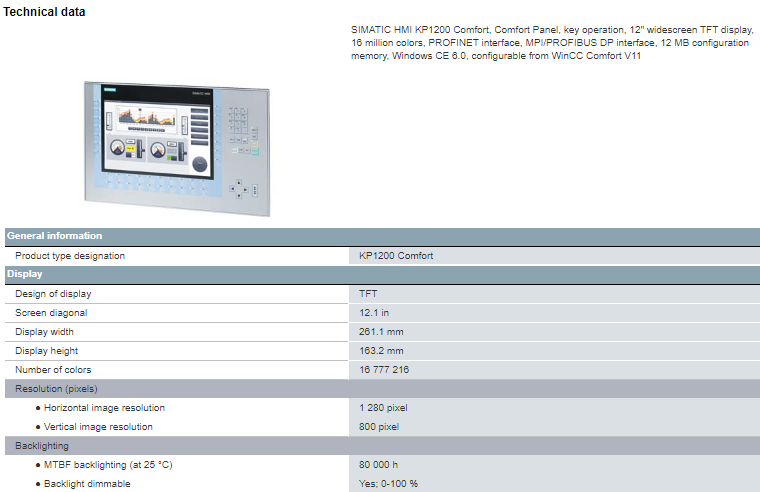760x492 pixels.
Task: Click the 'Backlight dimmable' label
Action: point(87,483)
